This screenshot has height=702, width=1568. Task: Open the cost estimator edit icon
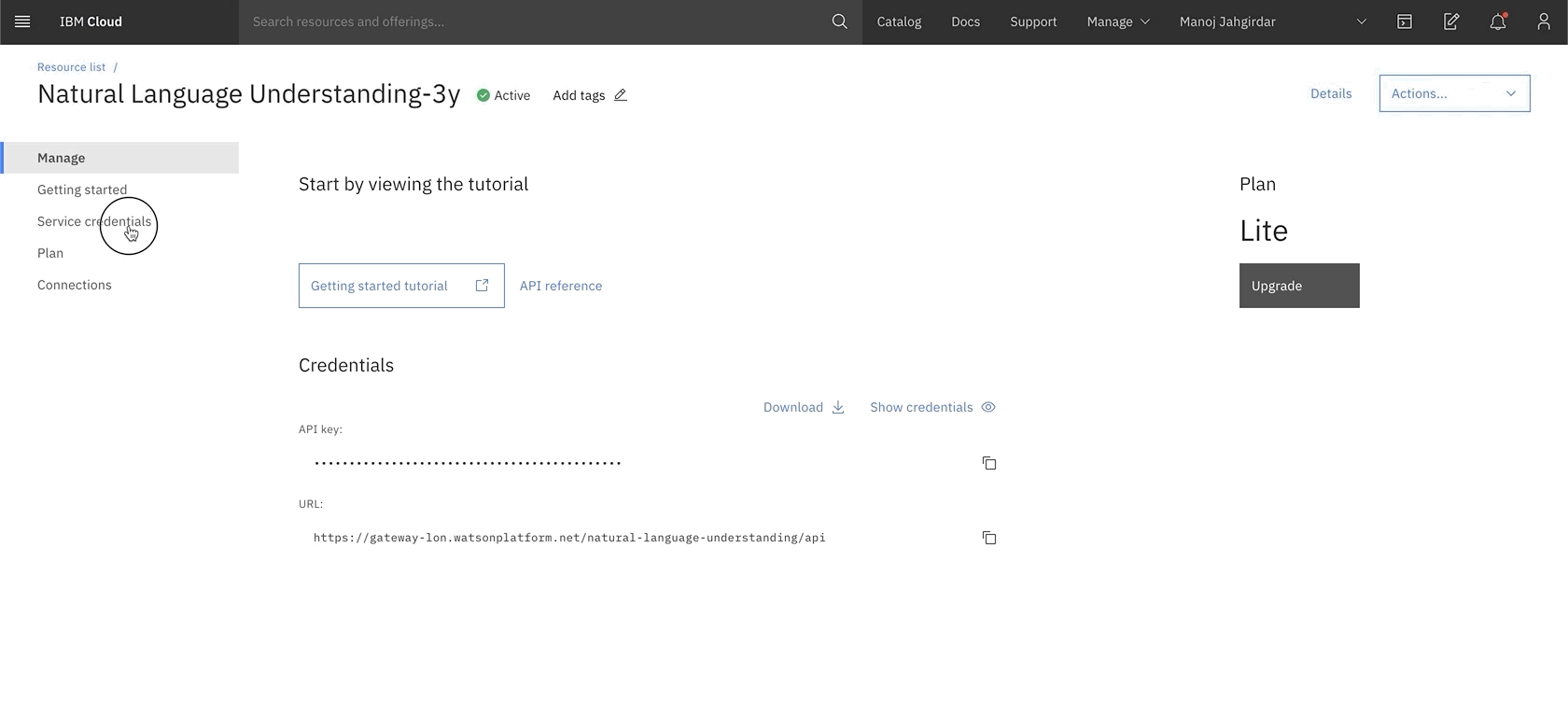pyautogui.click(x=1450, y=21)
